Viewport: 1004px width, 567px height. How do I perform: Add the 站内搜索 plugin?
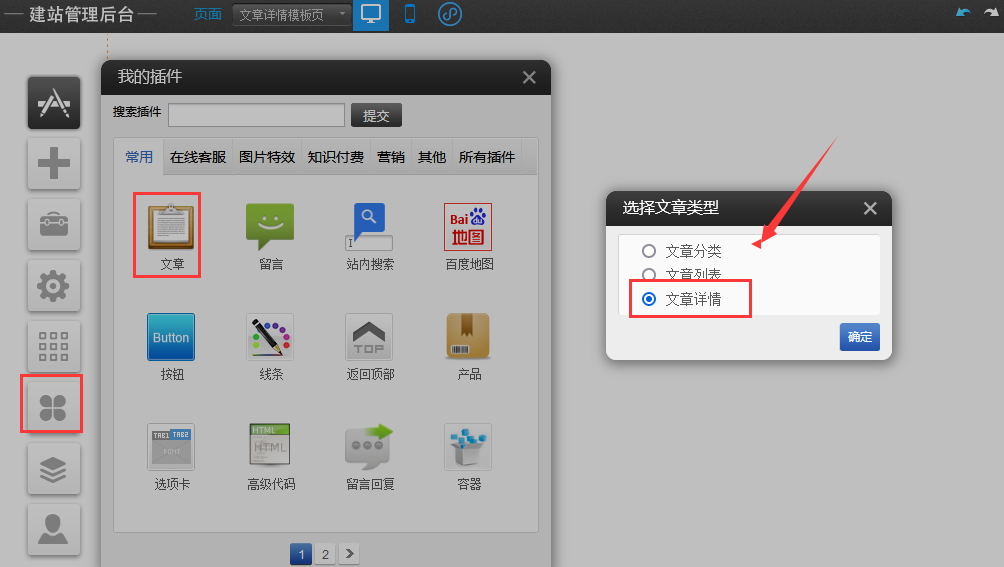[369, 226]
